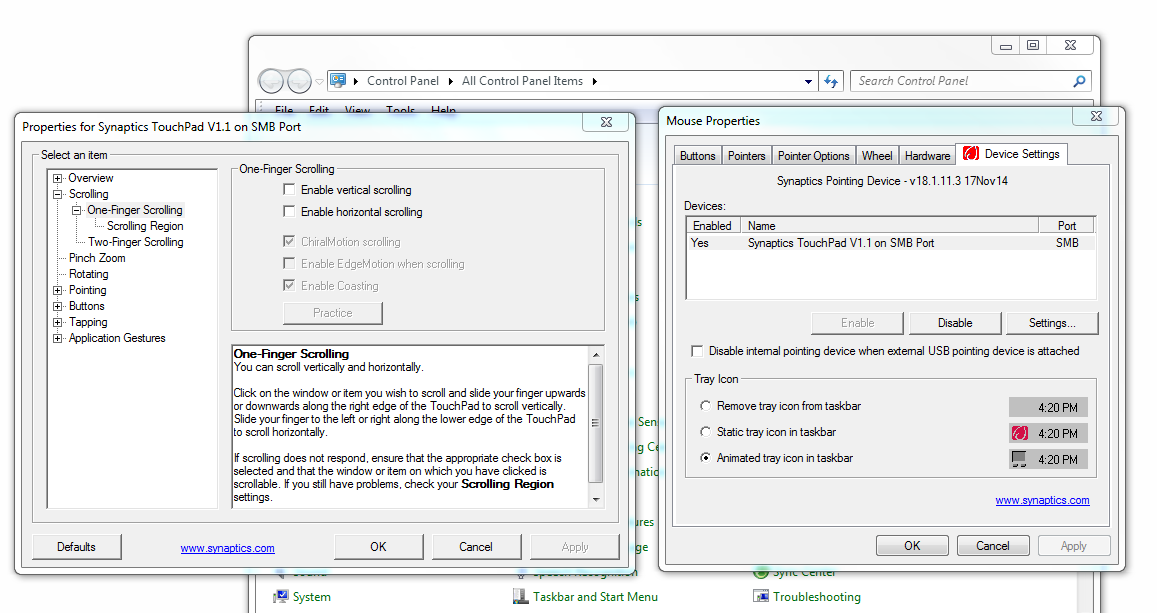The width and height of the screenshot is (1157, 613).
Task: Toggle the Enable Coasting checkbox
Action: [x=289, y=285]
